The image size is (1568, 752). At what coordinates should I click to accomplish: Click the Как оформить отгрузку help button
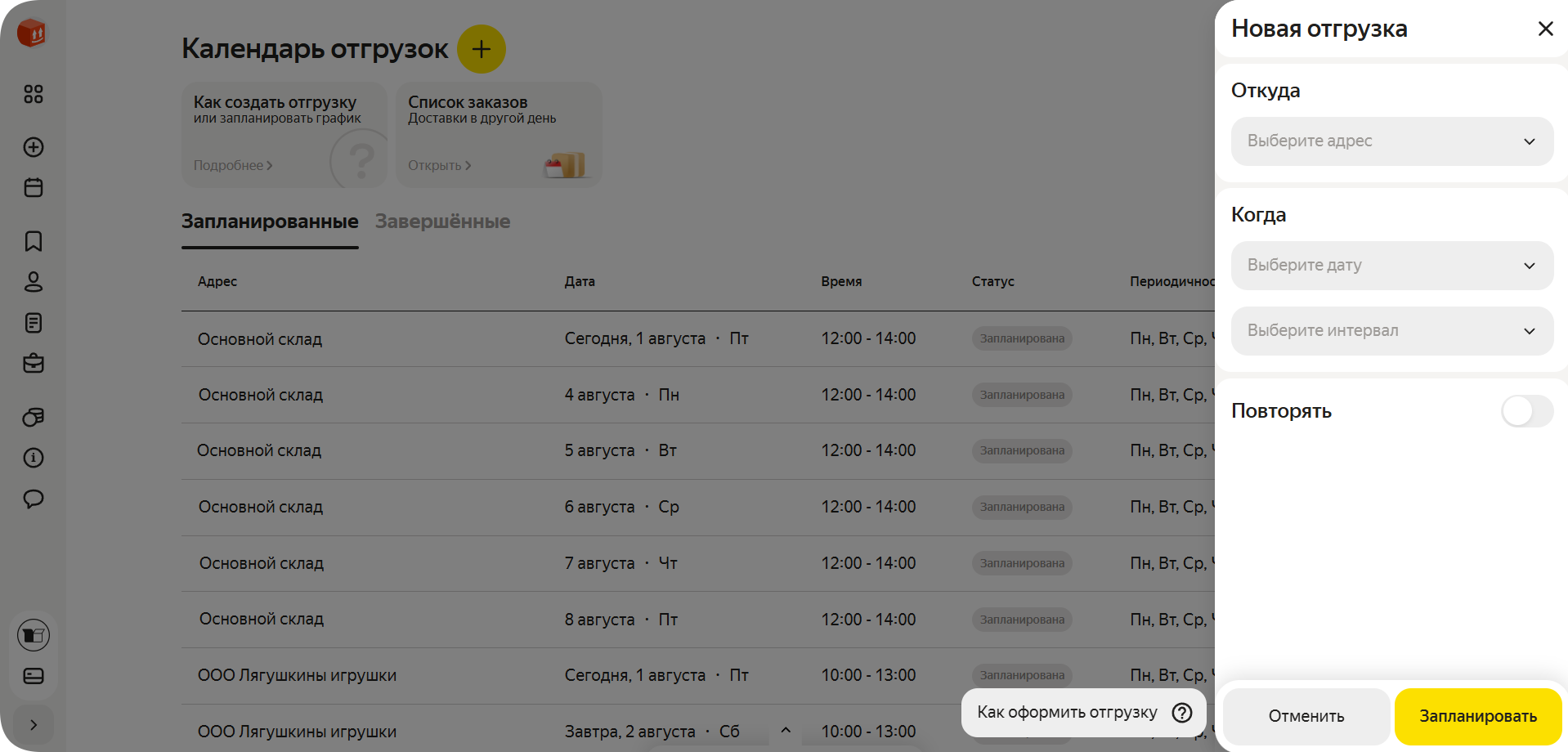point(1083,713)
